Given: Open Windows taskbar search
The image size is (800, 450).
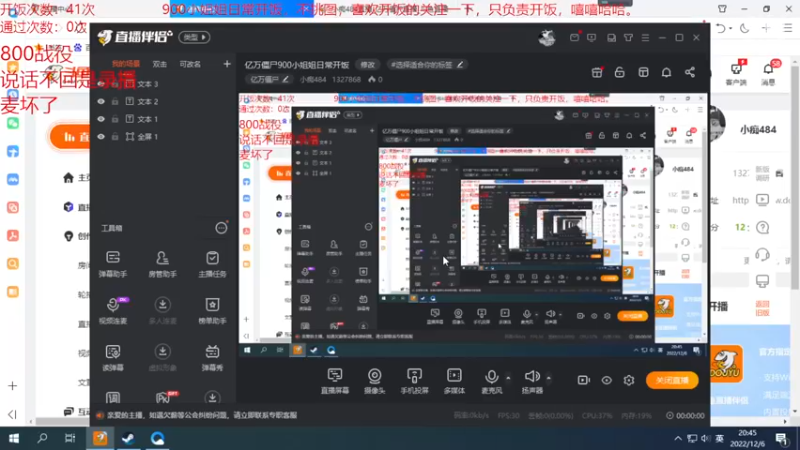Looking at the screenshot, I should [42, 438].
